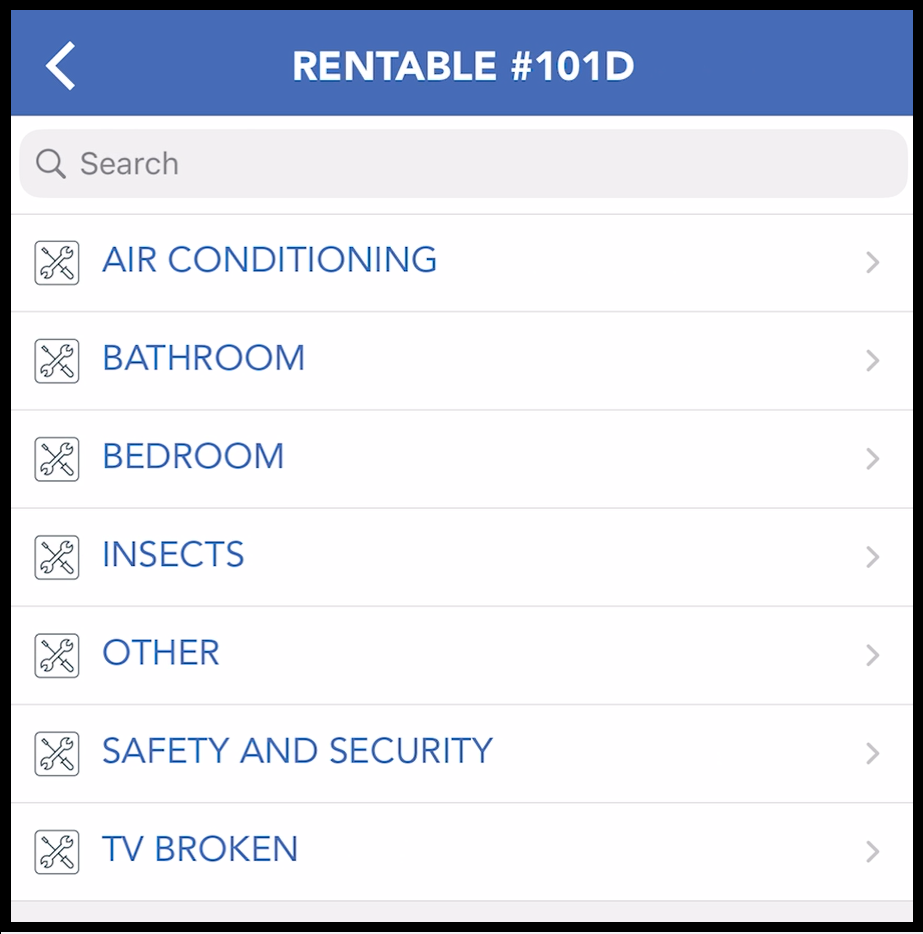Expand Air Conditioning using its chevron
Screen dimensions: 923x934
coord(873,263)
